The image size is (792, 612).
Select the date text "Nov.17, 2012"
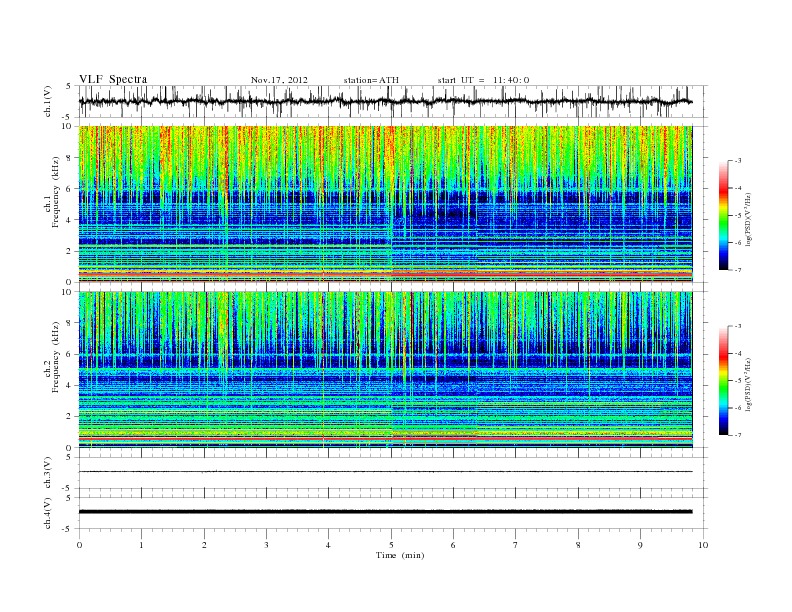[x=279, y=80]
